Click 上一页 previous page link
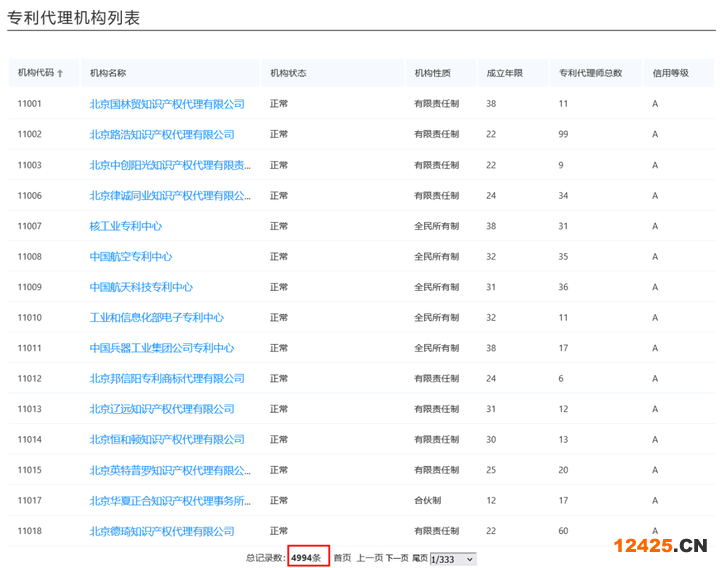 click(x=369, y=558)
